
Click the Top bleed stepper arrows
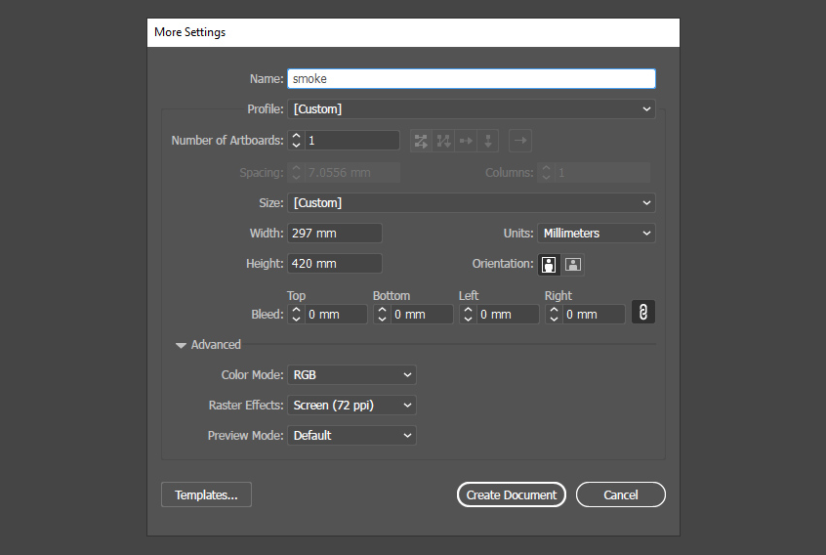click(x=296, y=314)
